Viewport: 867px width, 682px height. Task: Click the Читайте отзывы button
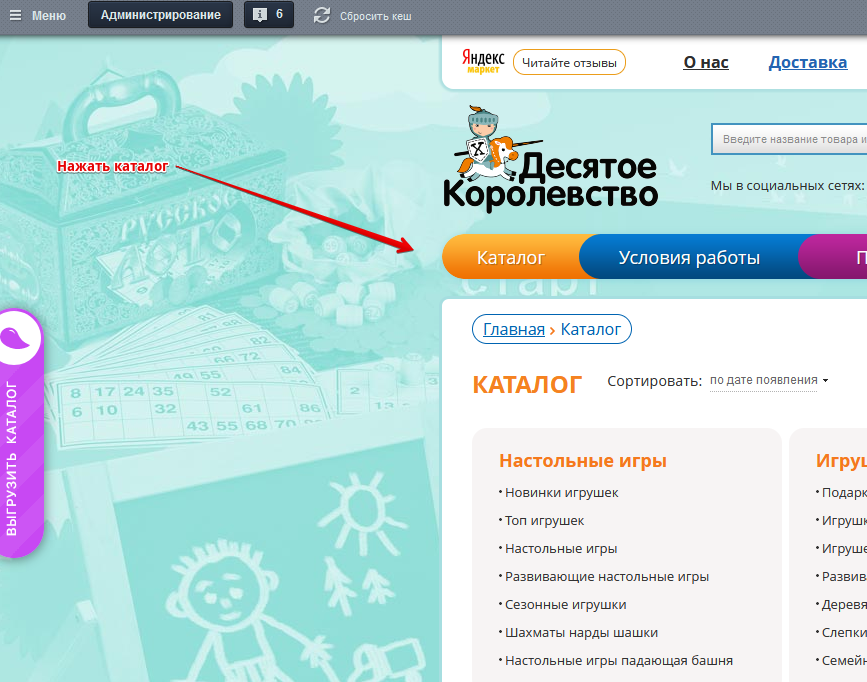tap(569, 63)
